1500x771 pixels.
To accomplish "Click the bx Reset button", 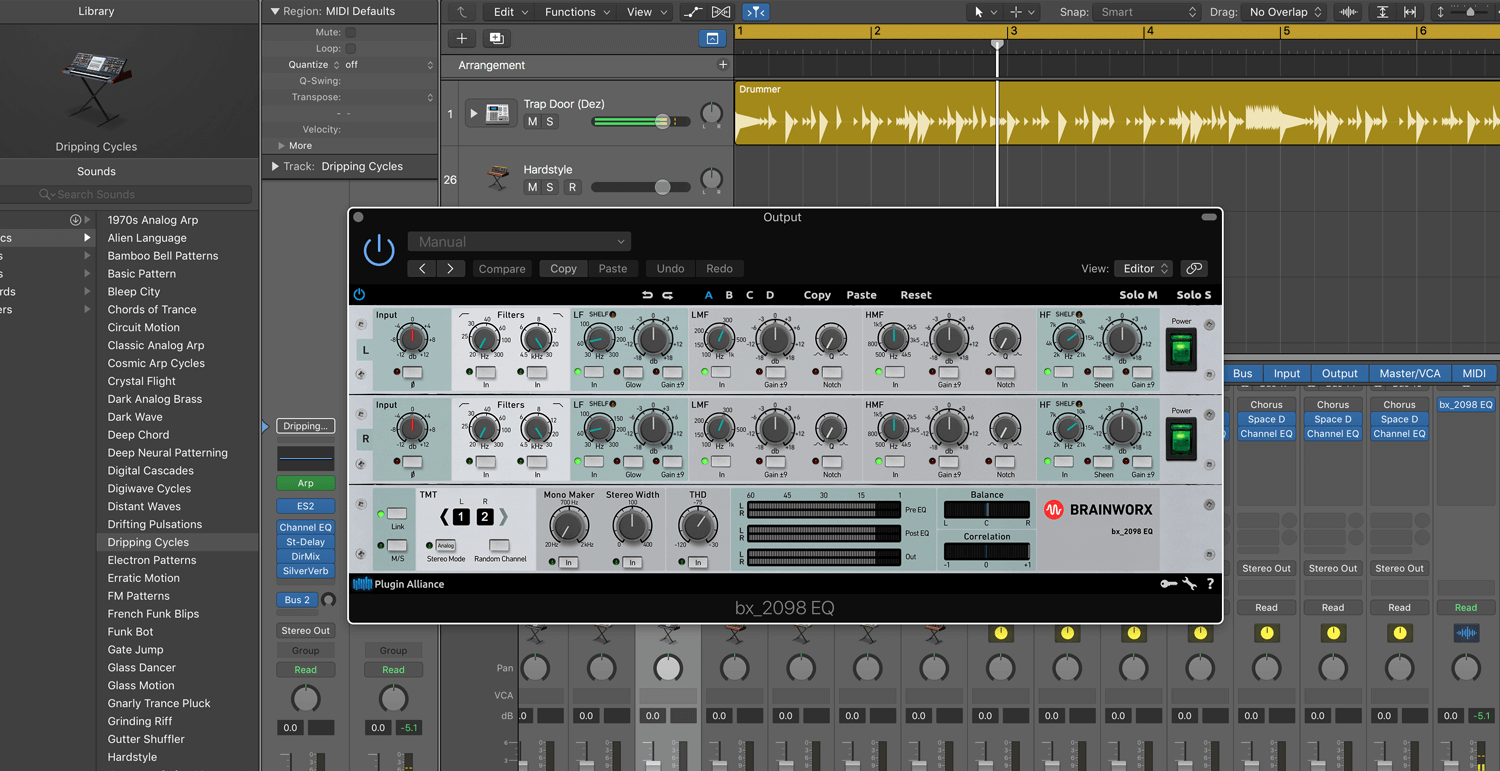I will click(915, 295).
